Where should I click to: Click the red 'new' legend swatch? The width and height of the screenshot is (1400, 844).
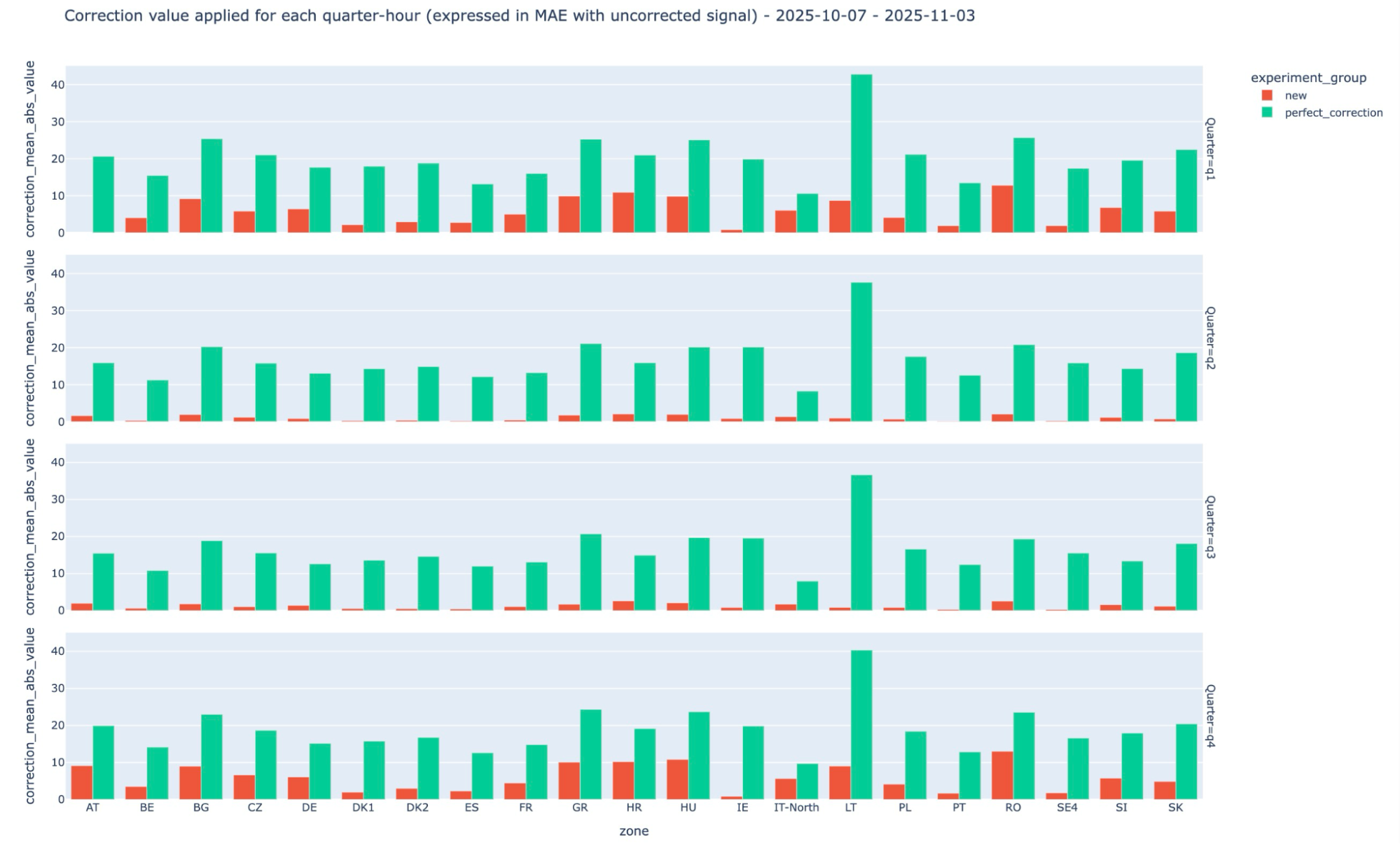[x=1267, y=95]
